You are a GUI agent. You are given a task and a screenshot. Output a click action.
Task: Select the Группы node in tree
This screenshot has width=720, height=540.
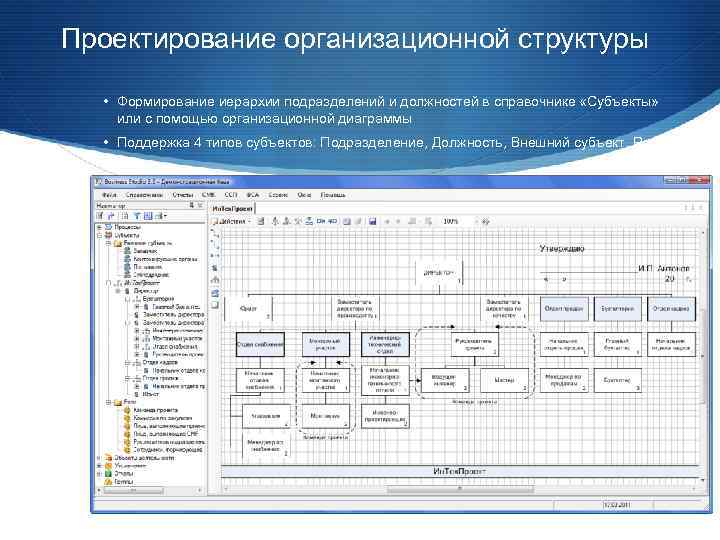124,482
